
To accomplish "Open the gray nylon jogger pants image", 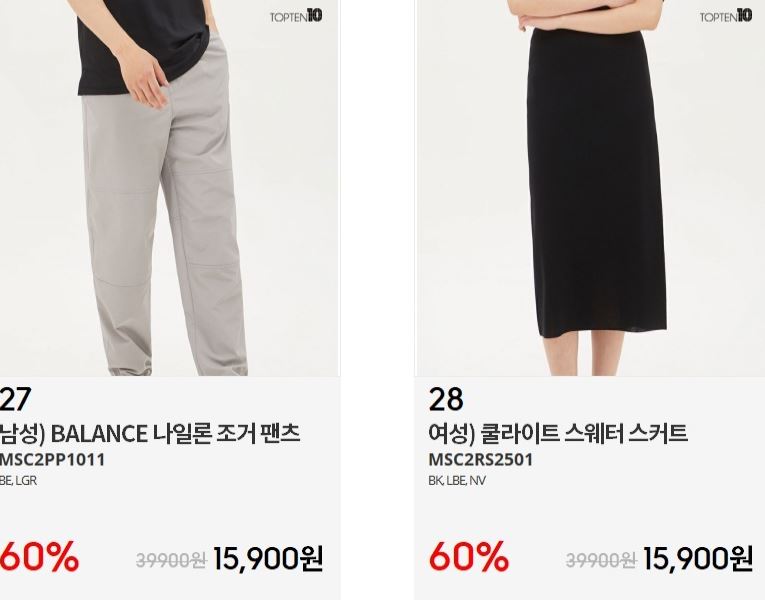I will pos(170,188).
